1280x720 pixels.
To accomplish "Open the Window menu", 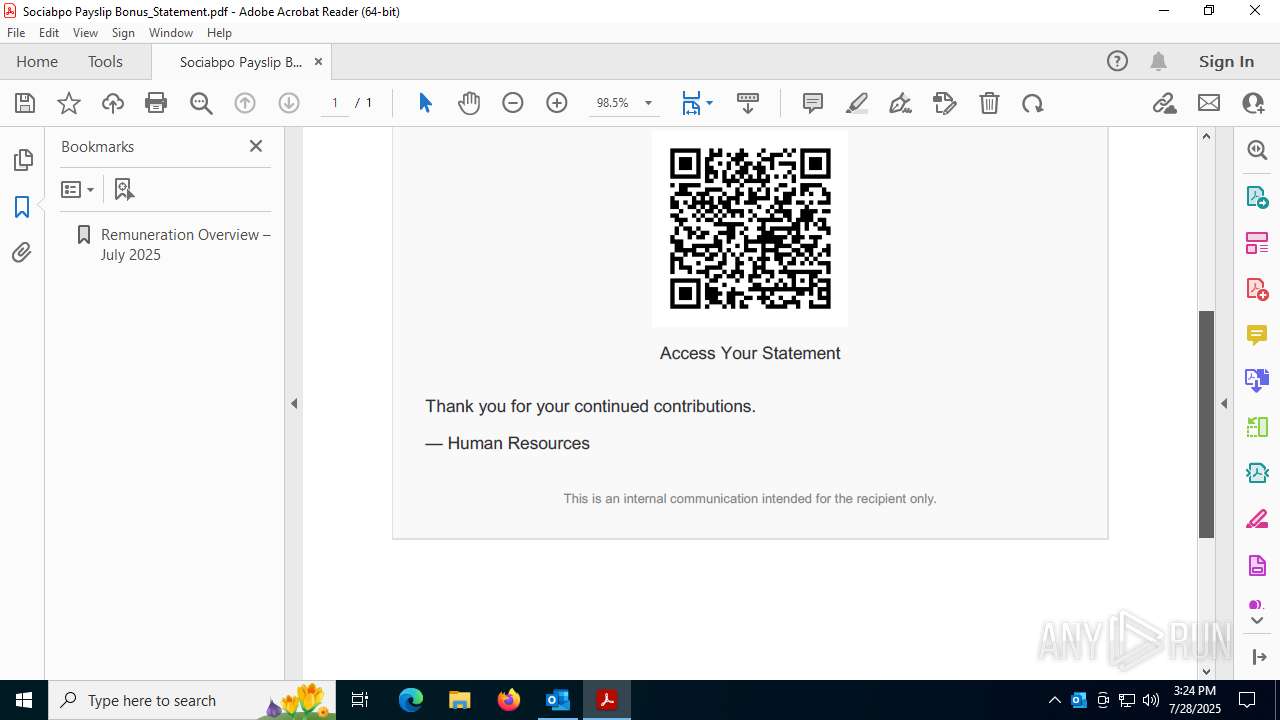I will pyautogui.click(x=171, y=32).
